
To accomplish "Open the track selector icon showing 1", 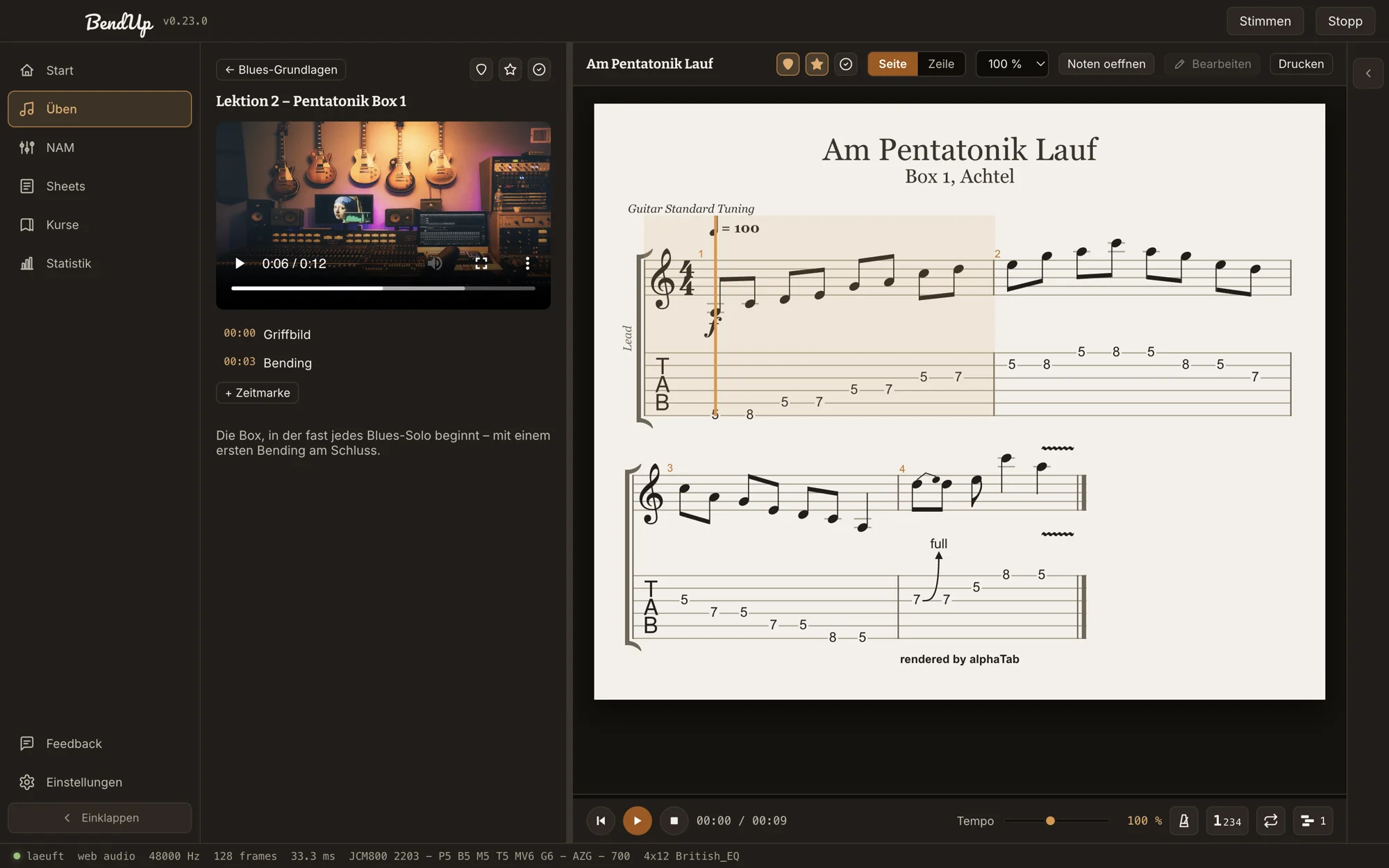I will (x=1313, y=821).
